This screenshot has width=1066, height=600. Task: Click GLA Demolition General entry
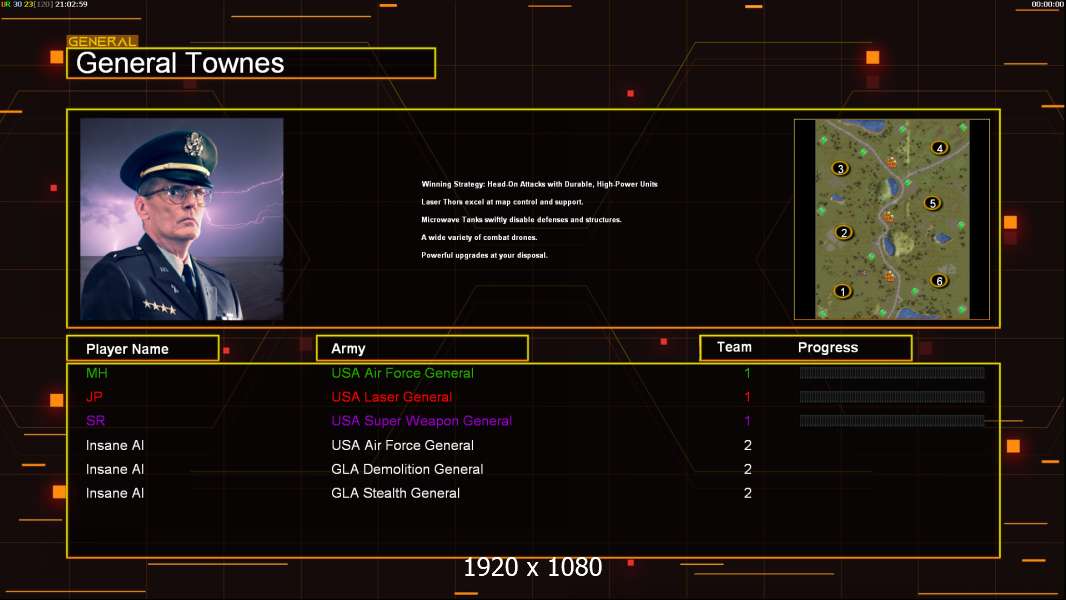coord(407,469)
